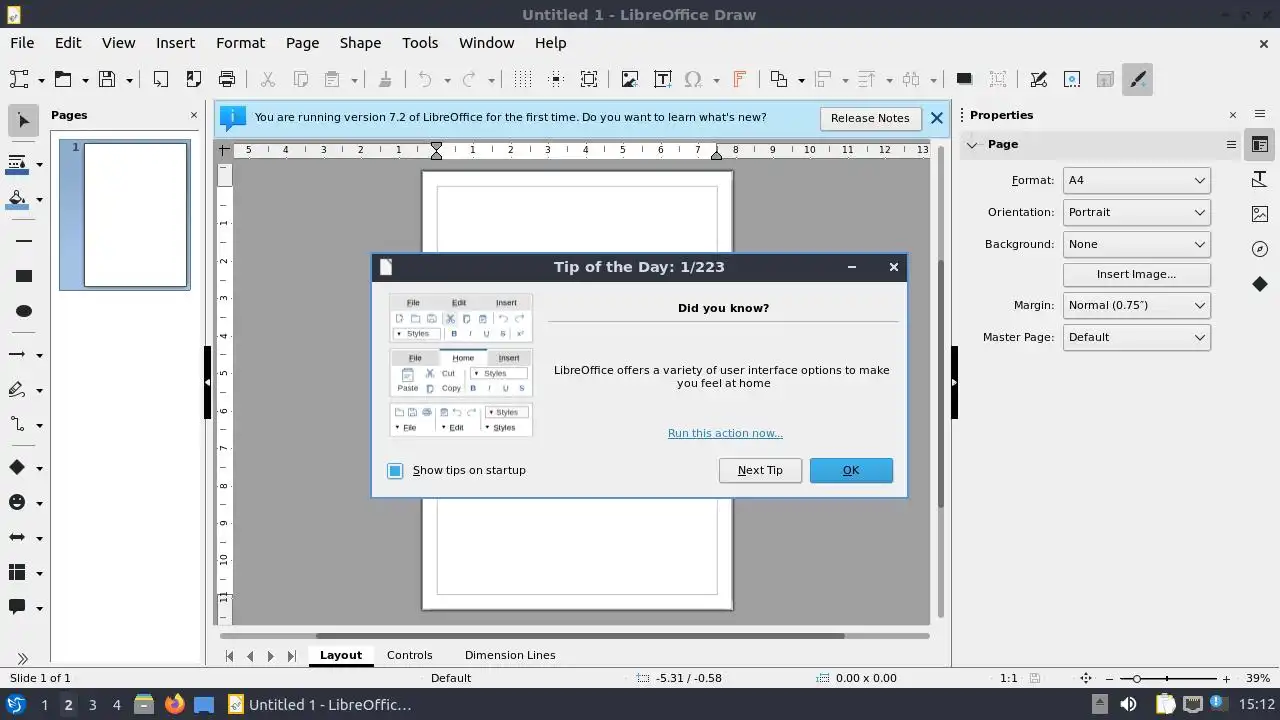Toggle the Display Grid toolbar button
Image resolution: width=1280 pixels, height=720 pixels.
523,80
